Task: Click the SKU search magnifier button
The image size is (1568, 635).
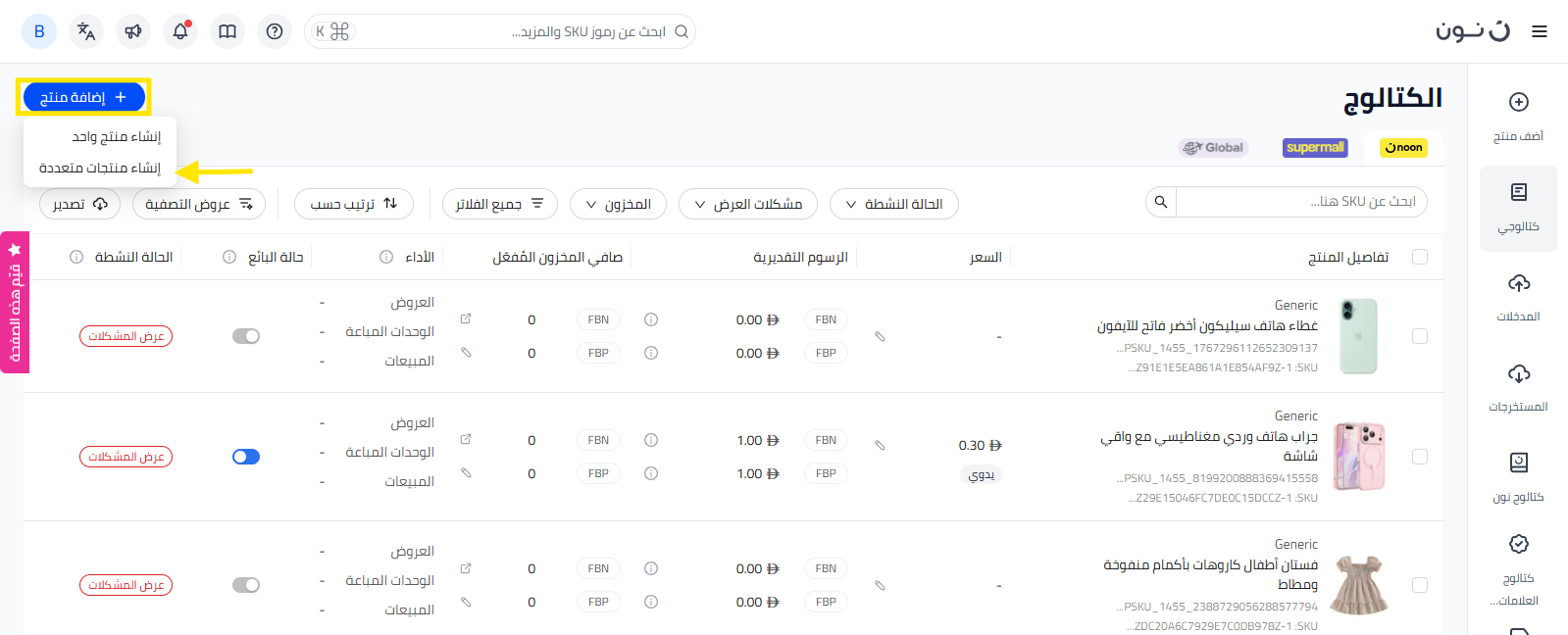Action: pos(1161,202)
